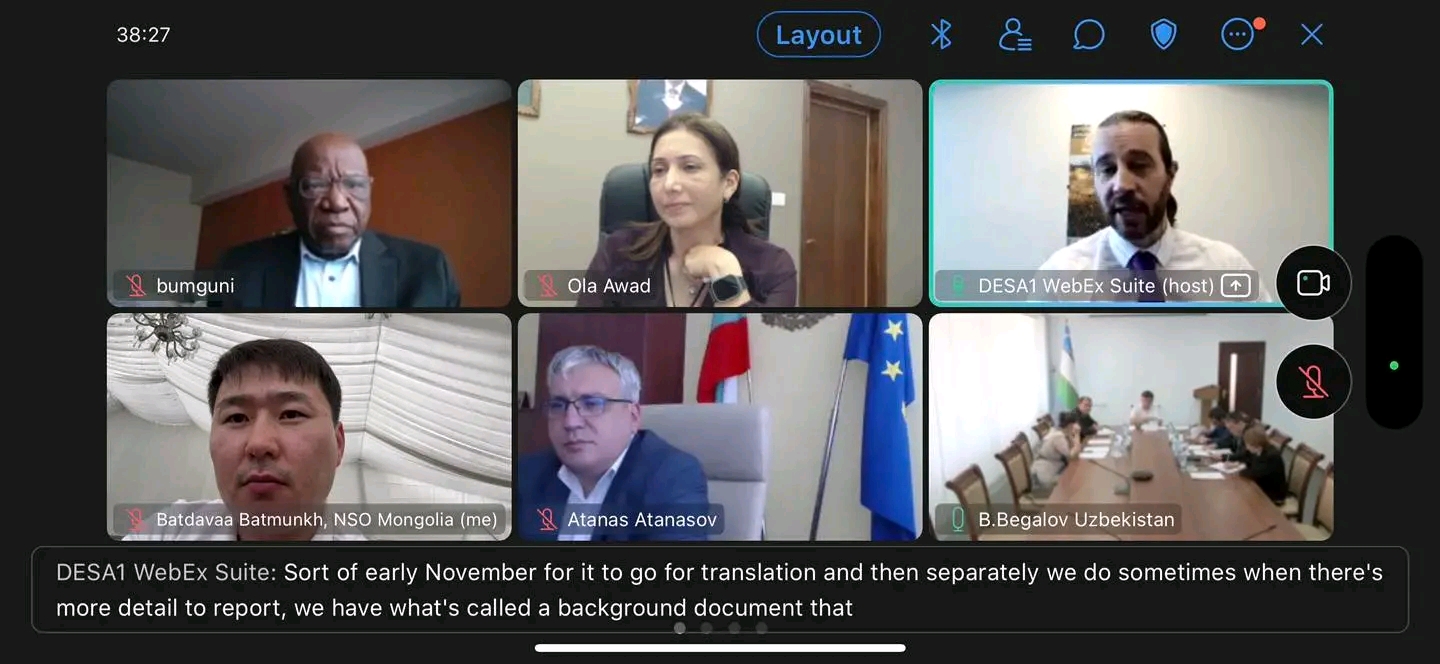Open the more options ellipsis menu

[x=1238, y=35]
